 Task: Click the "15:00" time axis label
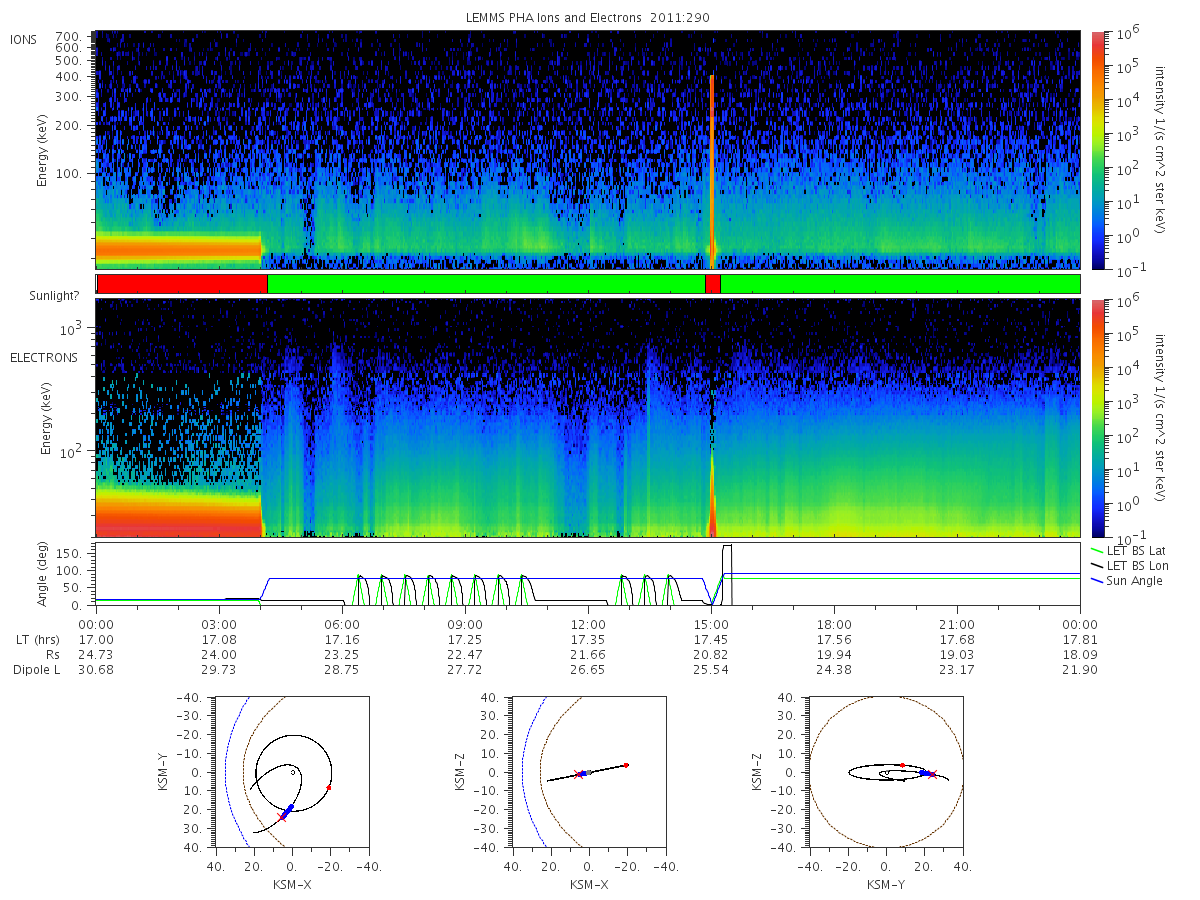[x=711, y=625]
